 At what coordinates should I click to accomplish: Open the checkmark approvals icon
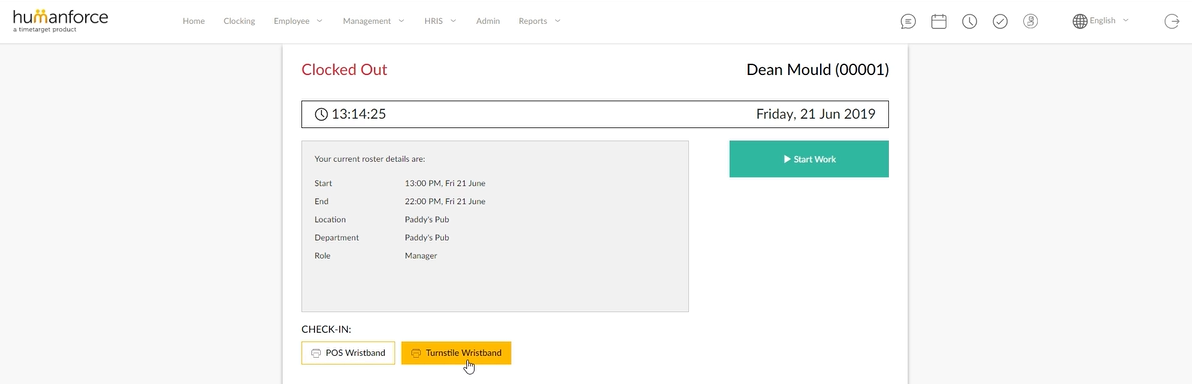tap(1000, 21)
